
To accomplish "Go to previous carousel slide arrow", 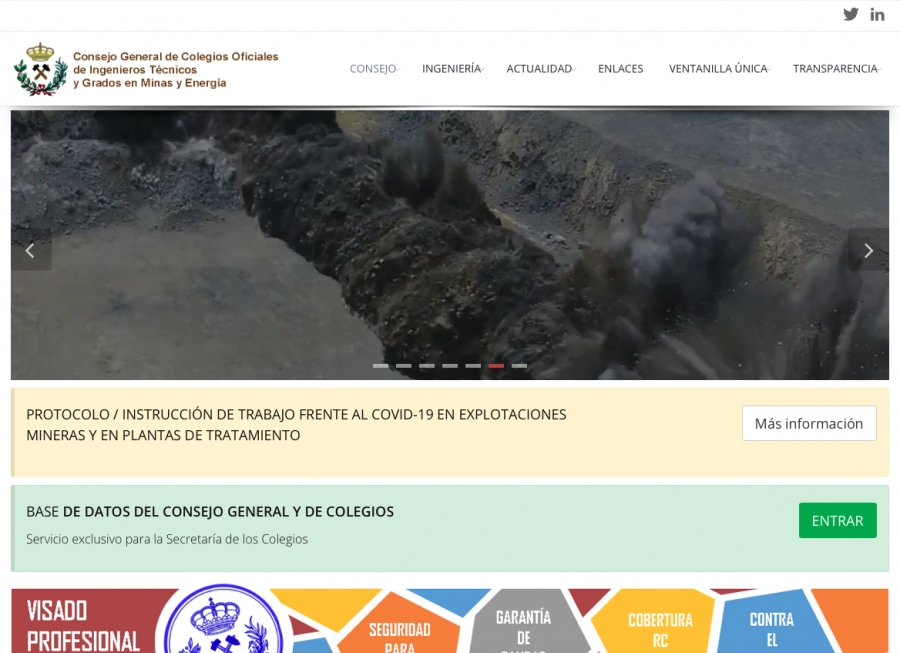I will 31,250.
